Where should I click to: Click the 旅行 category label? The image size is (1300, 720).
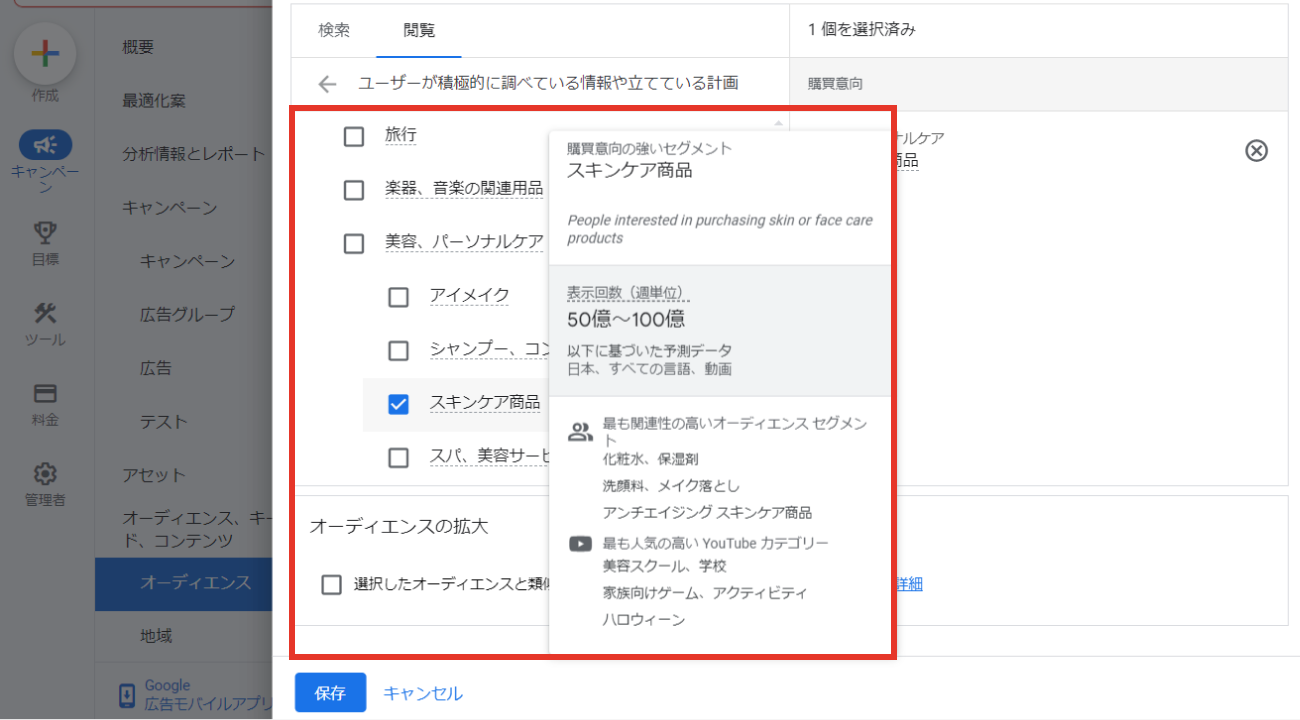[x=400, y=134]
